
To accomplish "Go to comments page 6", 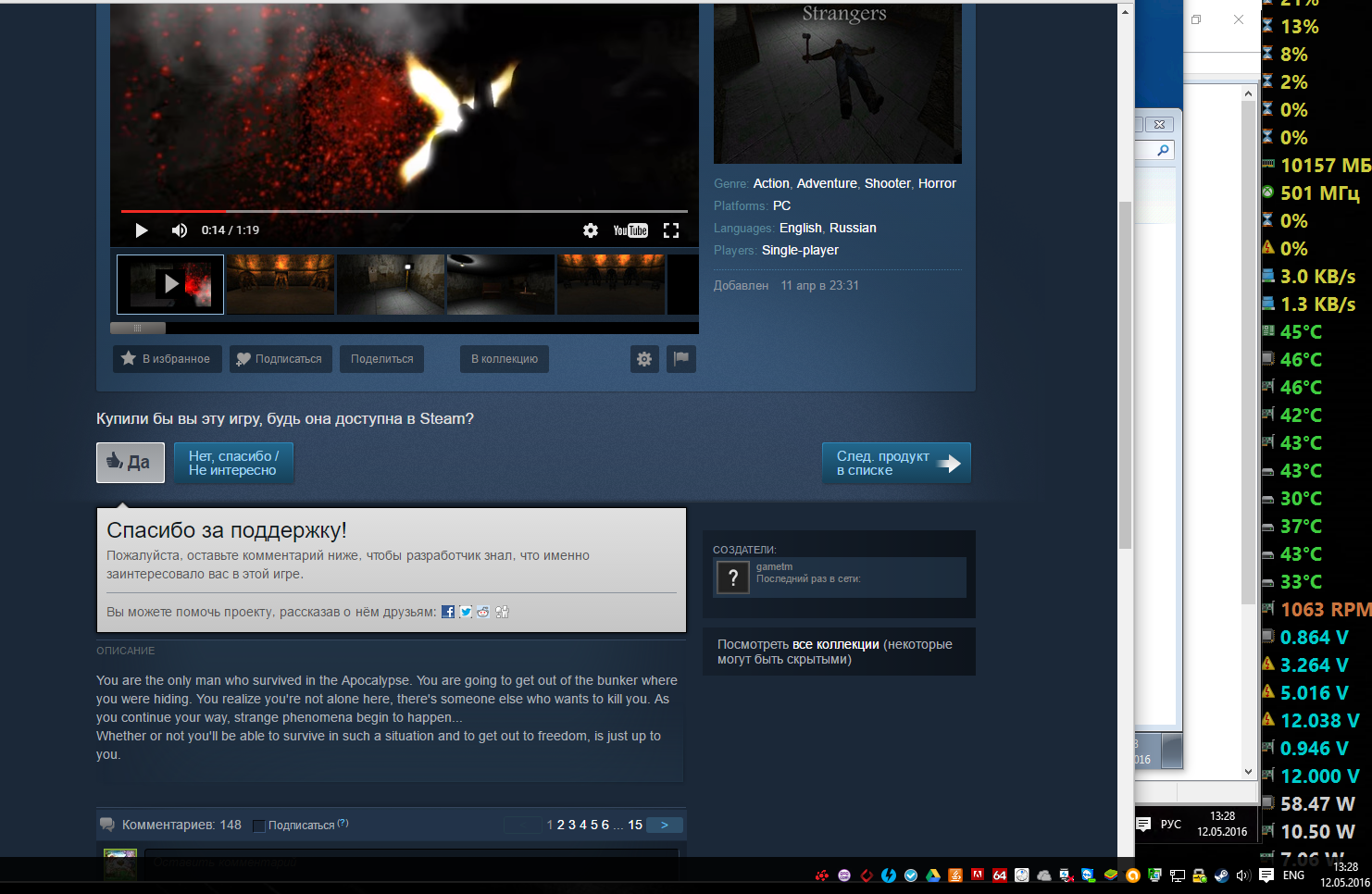I will tap(605, 825).
